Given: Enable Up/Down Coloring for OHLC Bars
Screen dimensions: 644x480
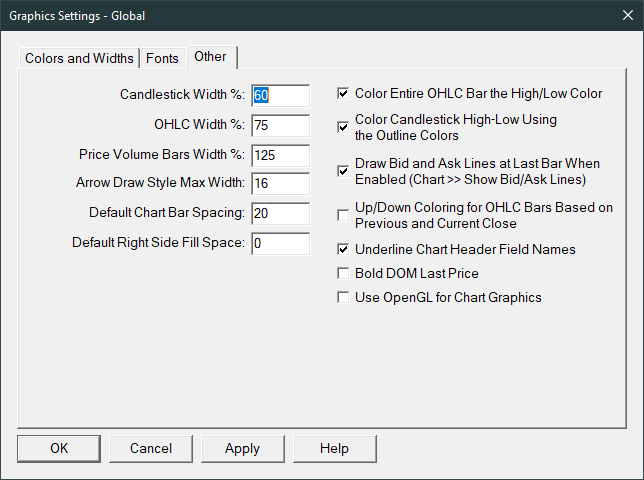Looking at the screenshot, I should pos(344,216).
